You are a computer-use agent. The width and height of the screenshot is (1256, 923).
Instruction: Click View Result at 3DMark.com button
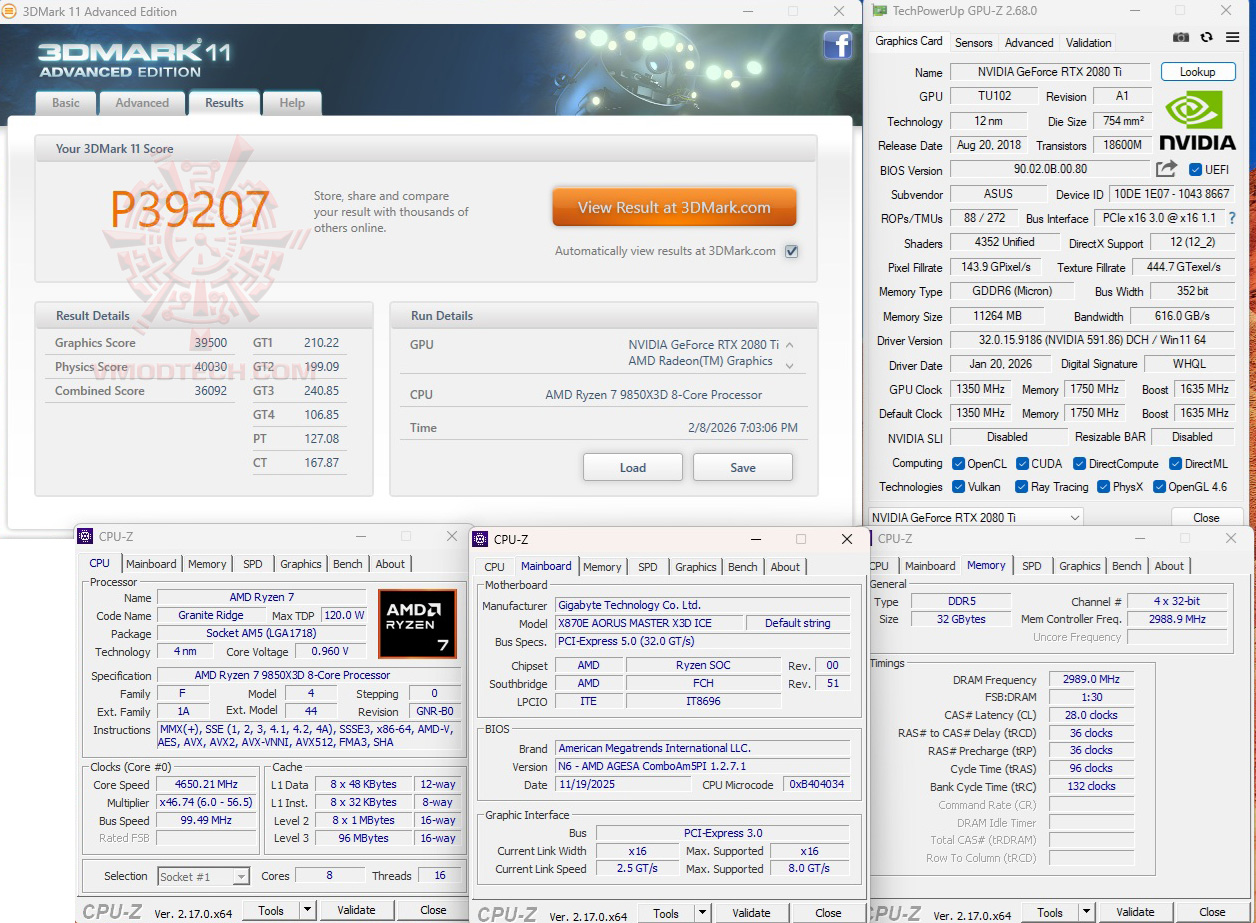pyautogui.click(x=674, y=208)
